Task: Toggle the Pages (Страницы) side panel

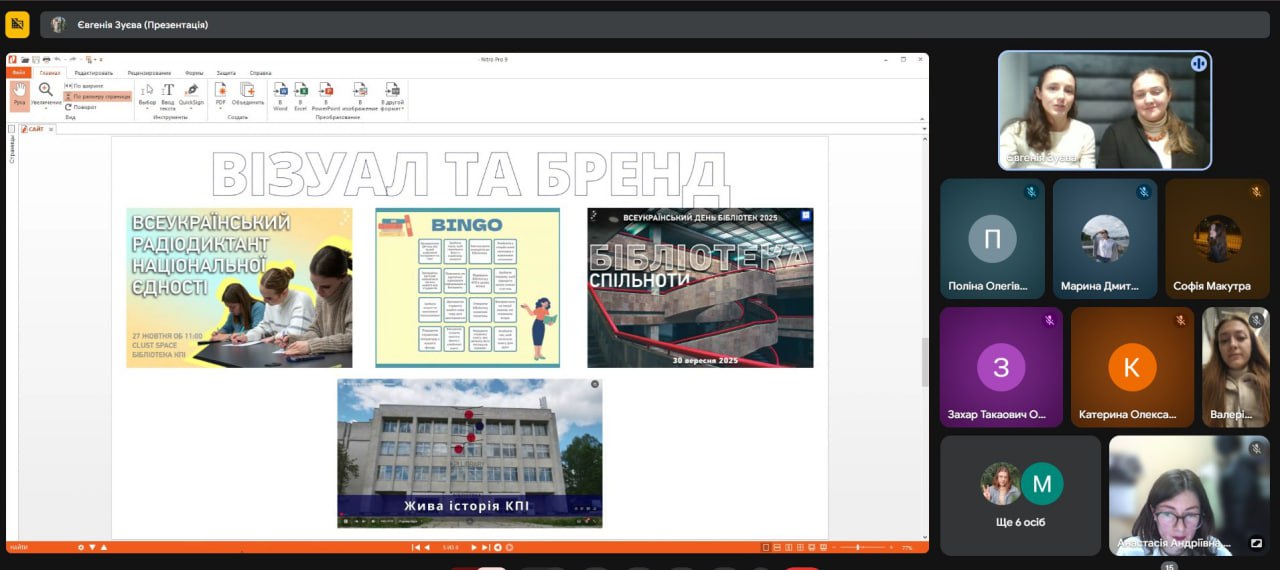Action: click(12, 150)
